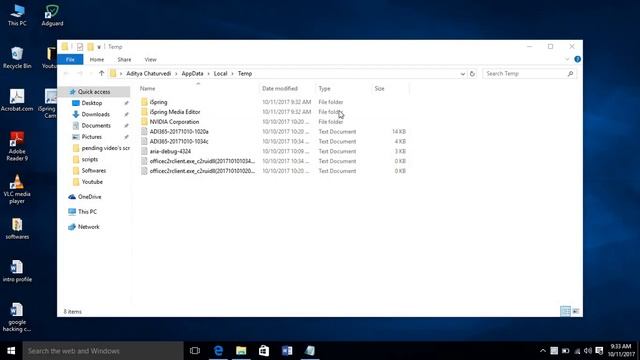Screen dimensions: 640x360
Task: Refresh the Temp folder view
Action: pos(472,74)
